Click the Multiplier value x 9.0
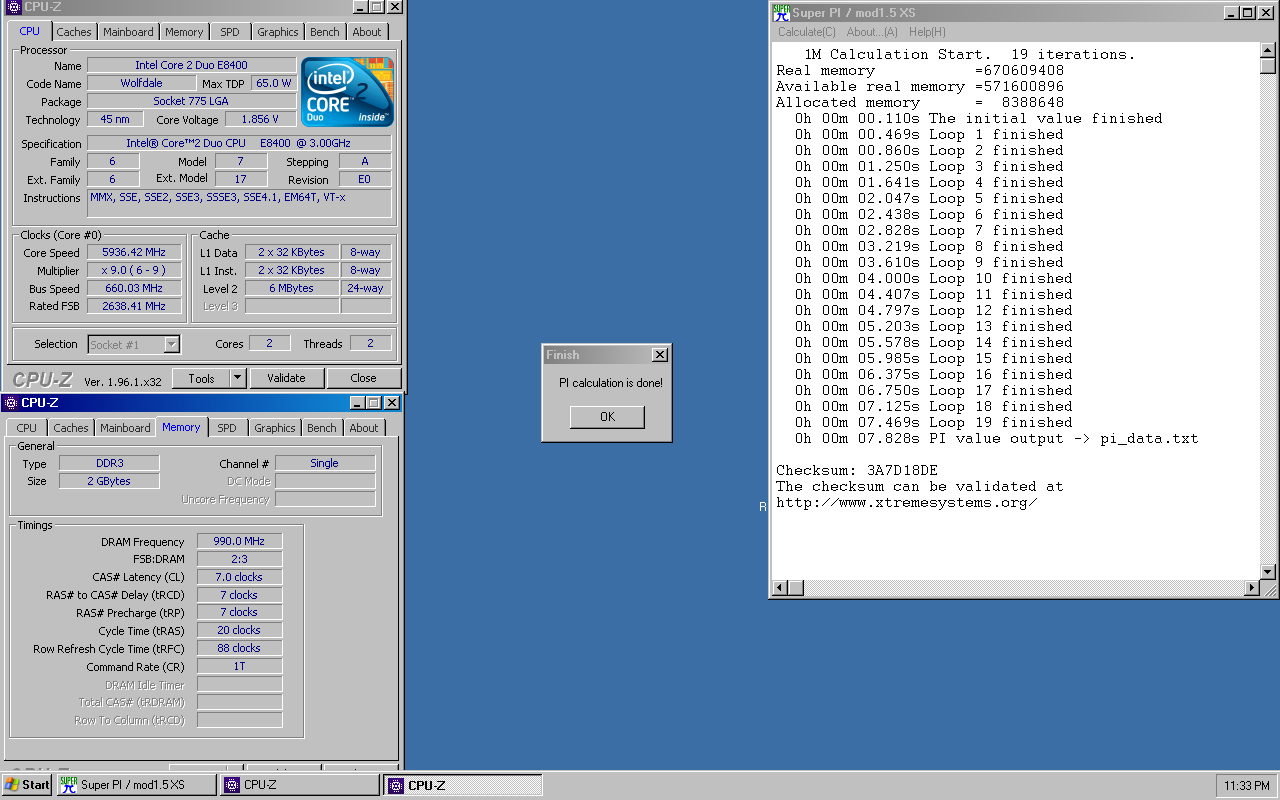 [134, 271]
